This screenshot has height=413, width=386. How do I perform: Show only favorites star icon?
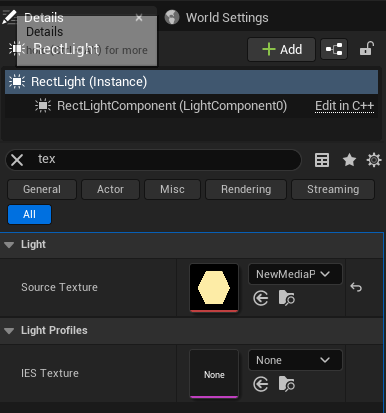pos(349,160)
